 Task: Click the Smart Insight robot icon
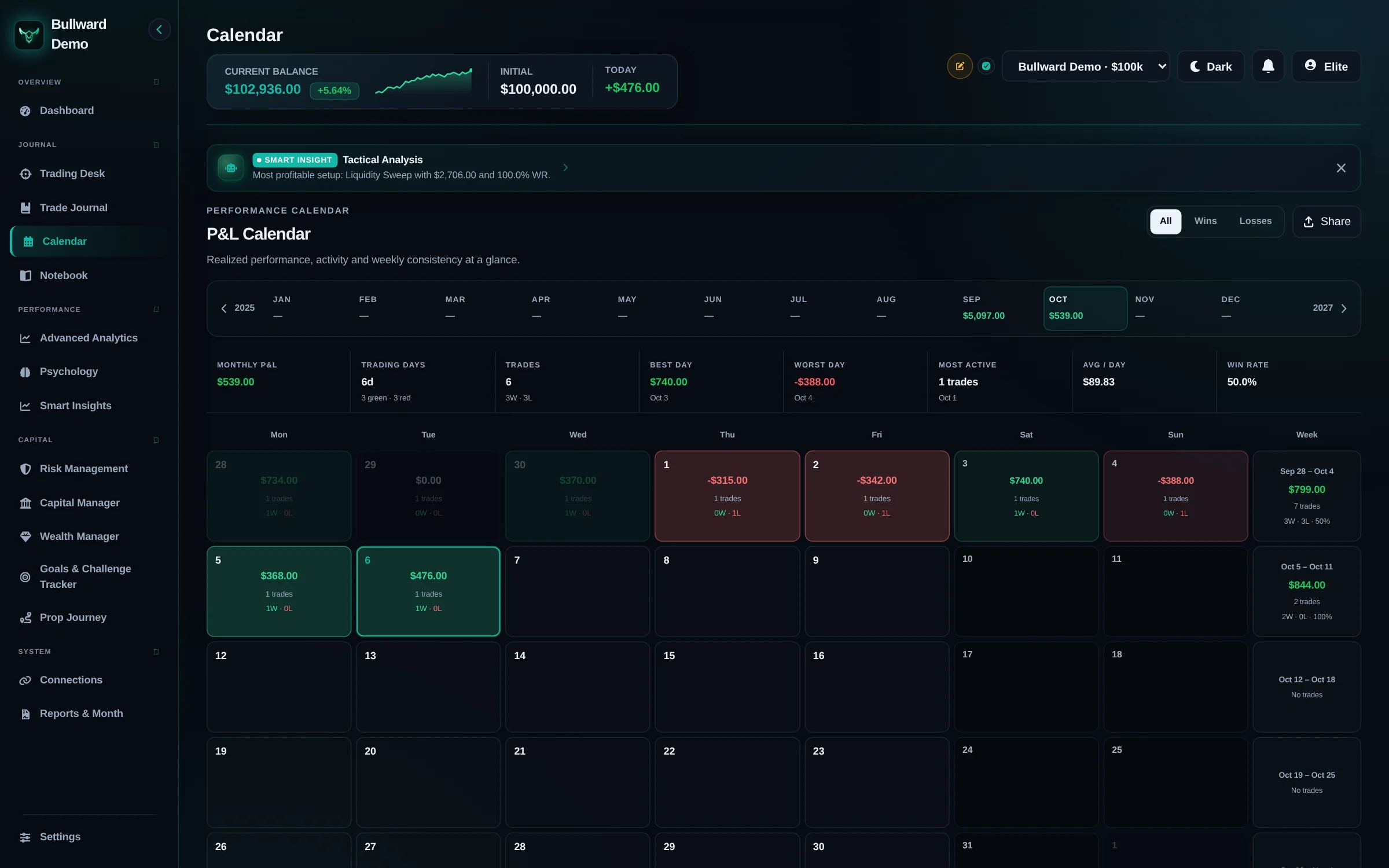point(231,168)
